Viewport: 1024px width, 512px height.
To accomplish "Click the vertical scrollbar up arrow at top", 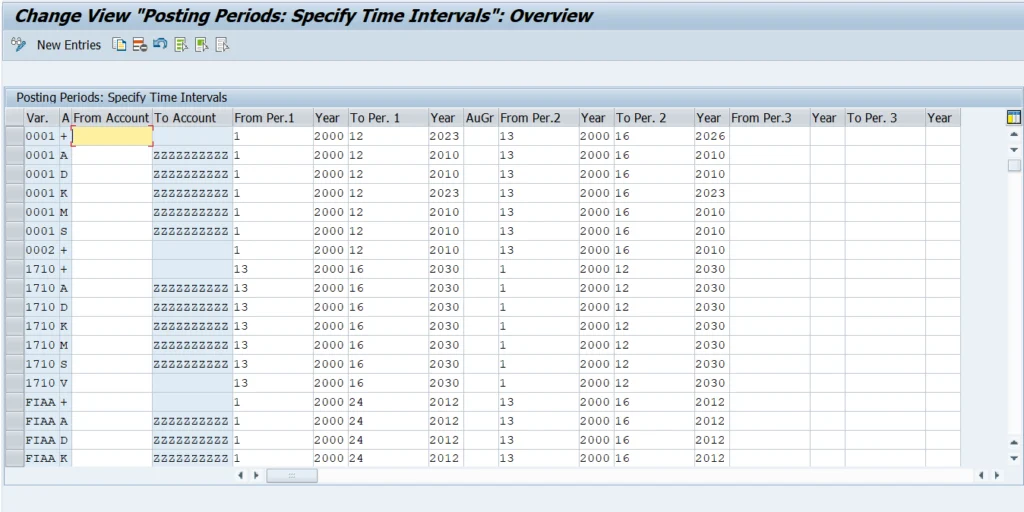I will 1014,135.
